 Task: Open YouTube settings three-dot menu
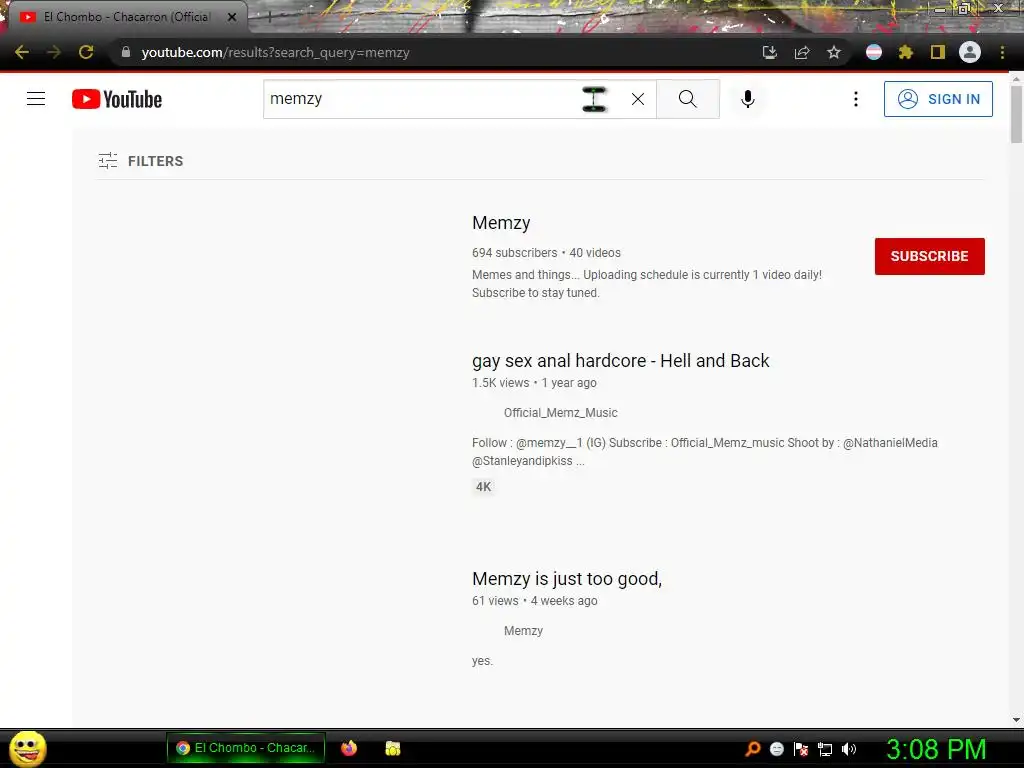tap(856, 99)
